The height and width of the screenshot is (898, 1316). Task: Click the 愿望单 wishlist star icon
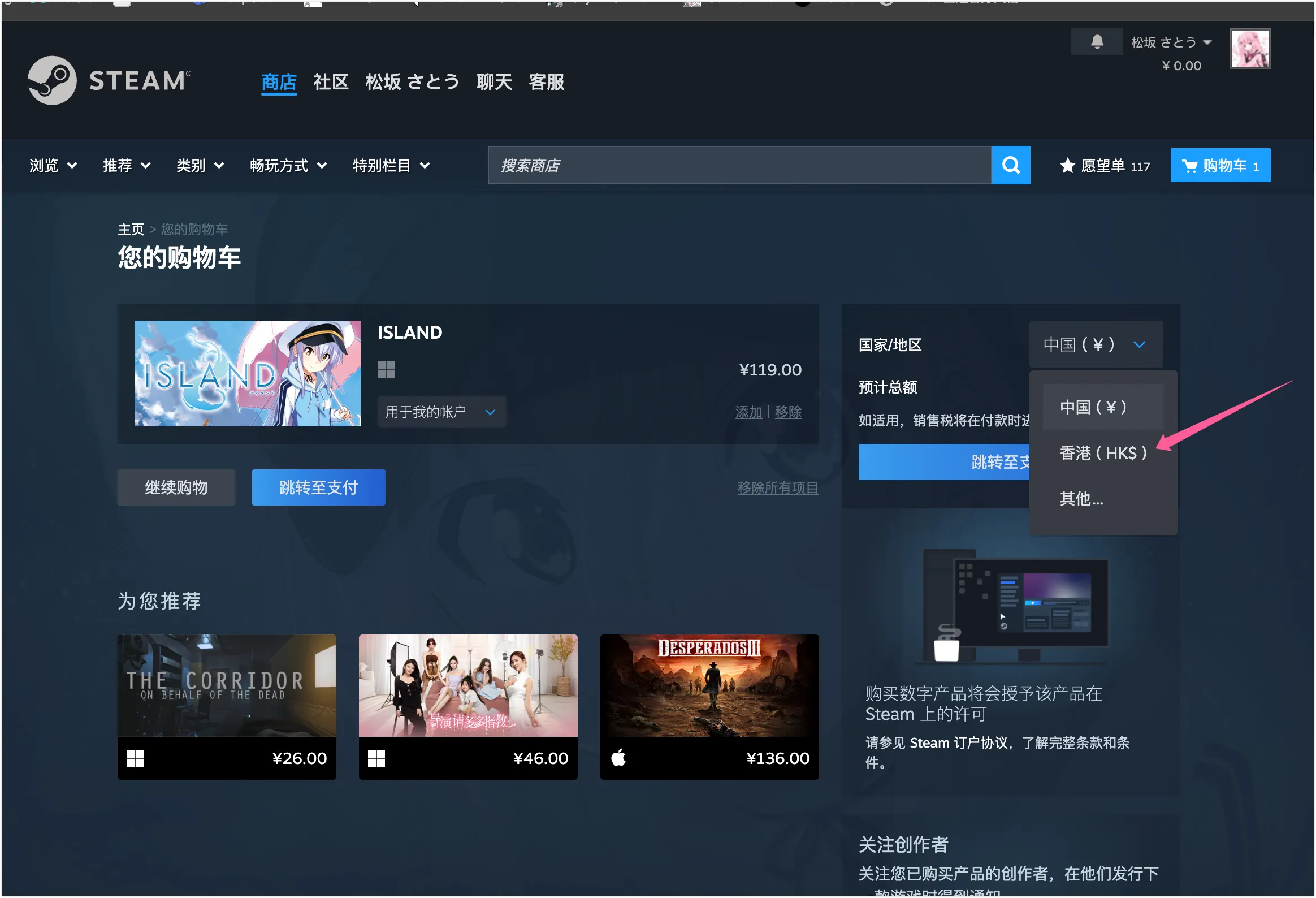click(1067, 166)
